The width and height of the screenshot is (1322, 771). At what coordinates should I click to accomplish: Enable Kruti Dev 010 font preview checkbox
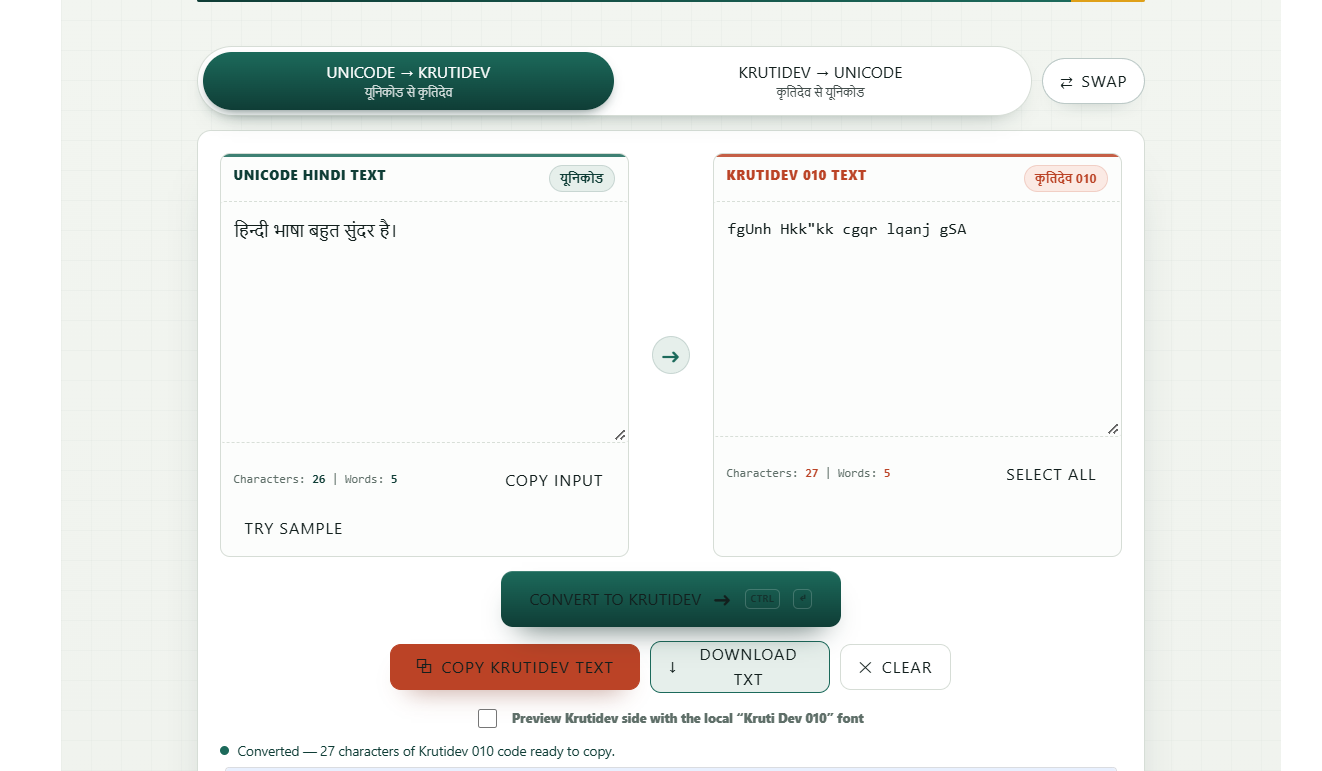488,718
